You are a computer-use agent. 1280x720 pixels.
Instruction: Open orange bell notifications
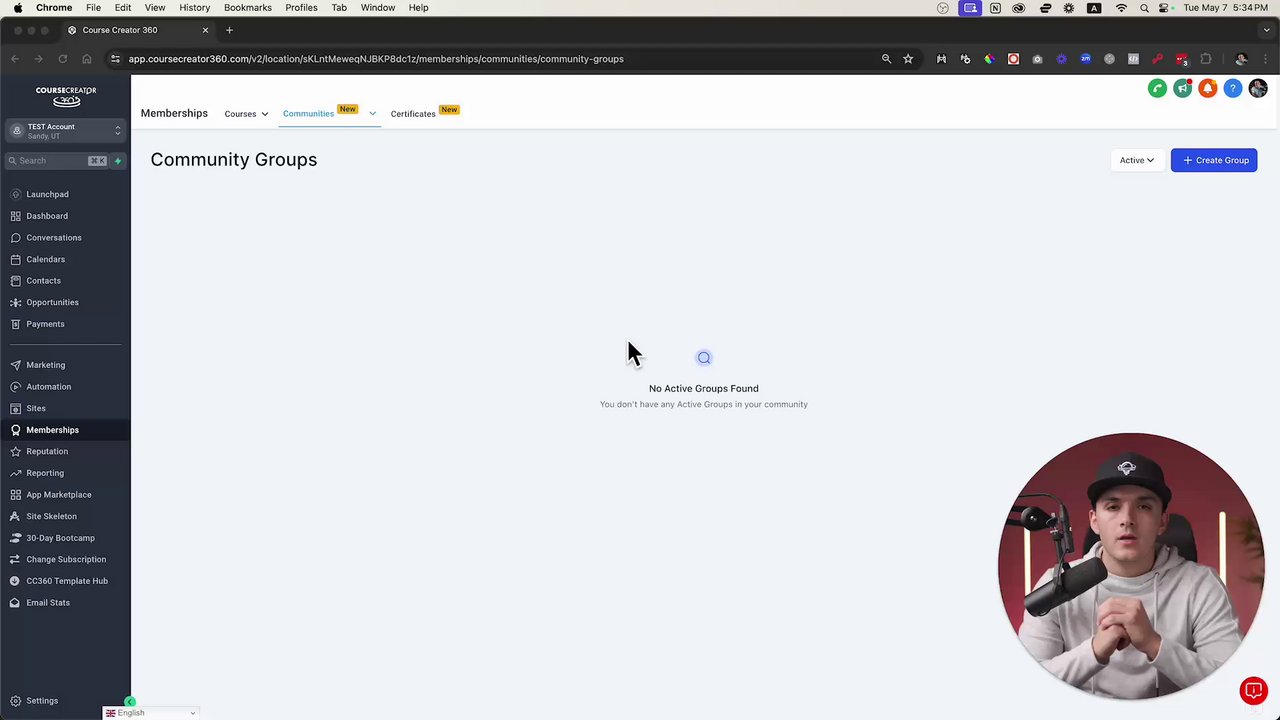pyautogui.click(x=1207, y=89)
